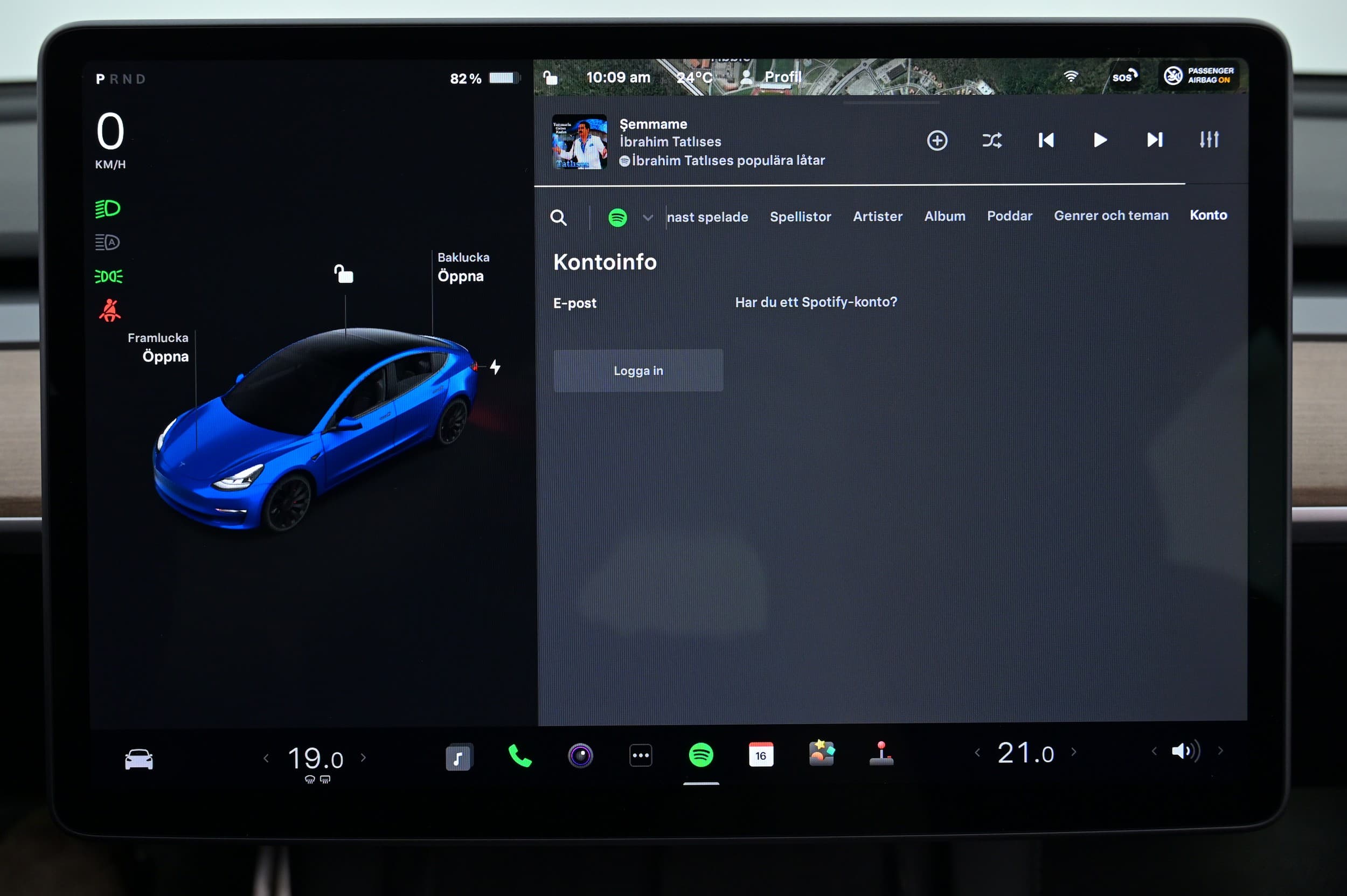Tap the 'Har du ett Spotify-konto?' text

coord(816,302)
